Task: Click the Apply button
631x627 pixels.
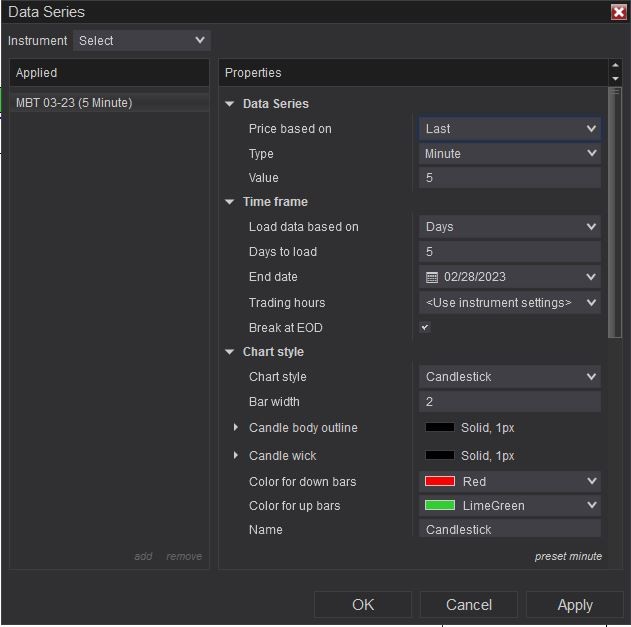Action: [575, 604]
